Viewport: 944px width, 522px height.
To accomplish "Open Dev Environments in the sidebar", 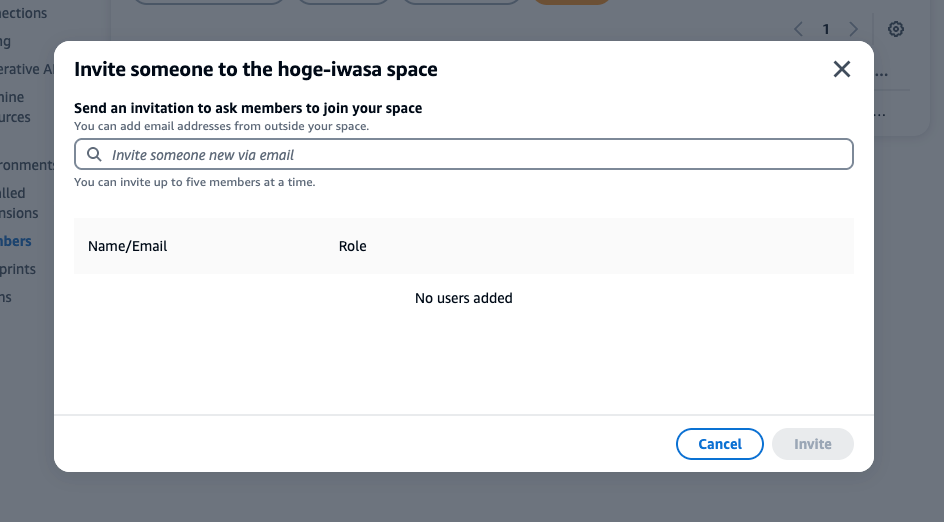I will pyautogui.click(x=26, y=165).
